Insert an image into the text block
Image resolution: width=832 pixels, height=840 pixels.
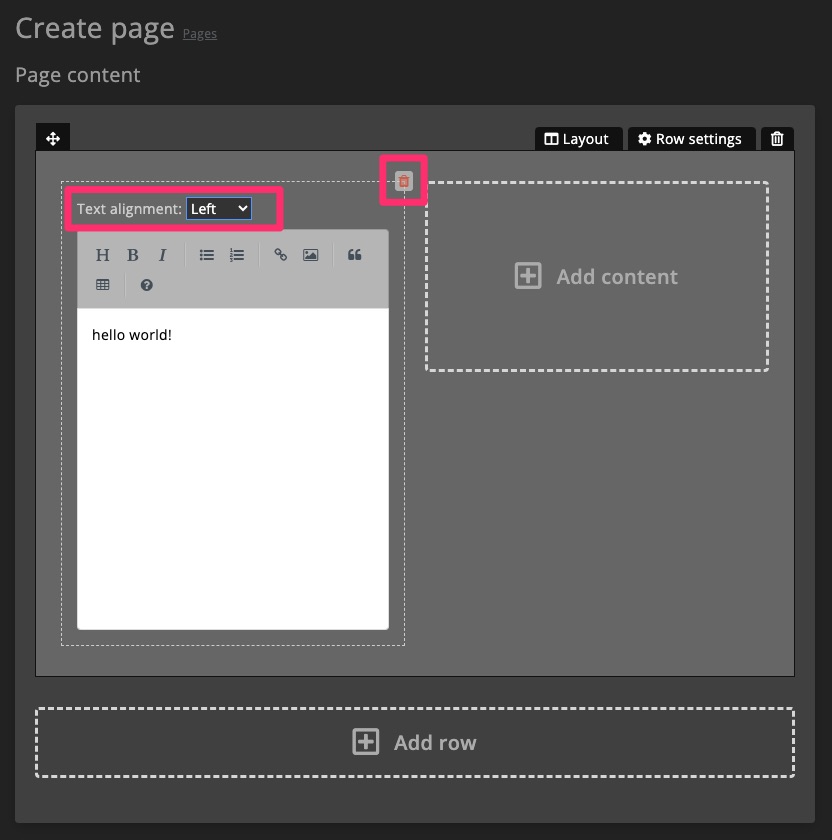(x=310, y=254)
